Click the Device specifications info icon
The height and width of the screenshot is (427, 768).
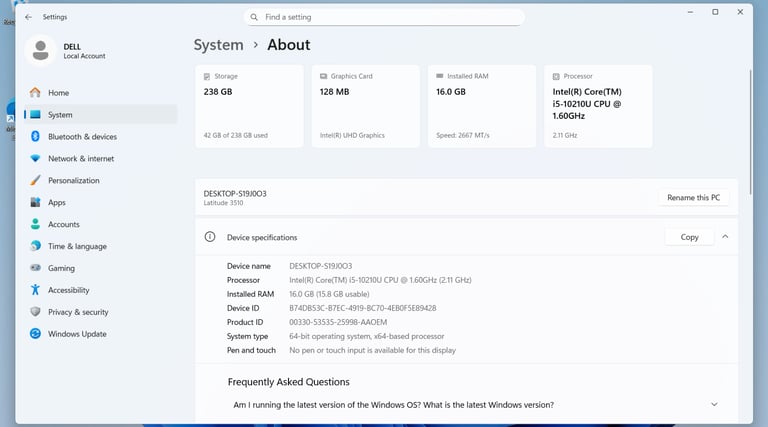(x=210, y=237)
